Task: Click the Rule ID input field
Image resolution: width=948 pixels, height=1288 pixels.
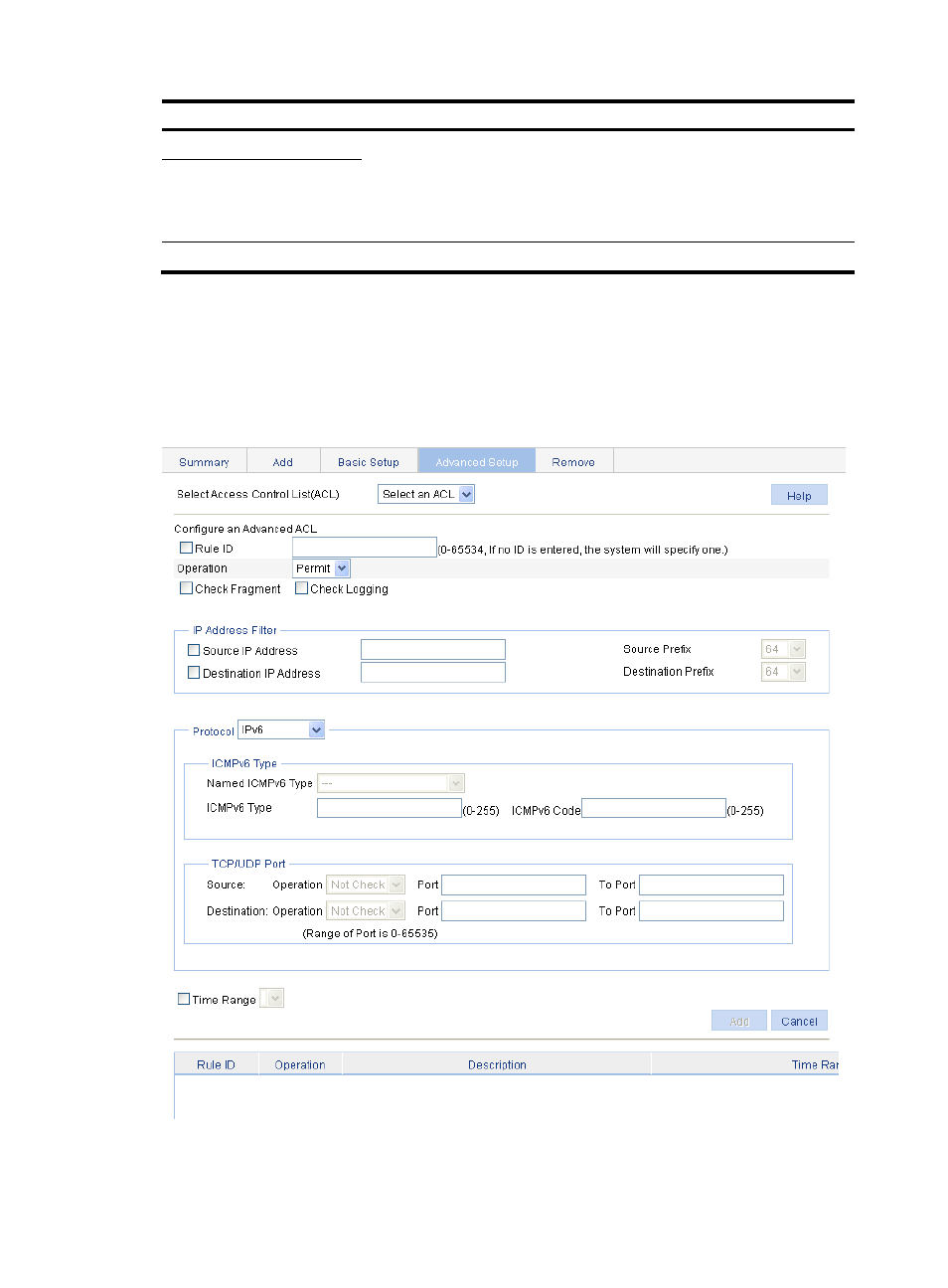Action: (x=364, y=548)
